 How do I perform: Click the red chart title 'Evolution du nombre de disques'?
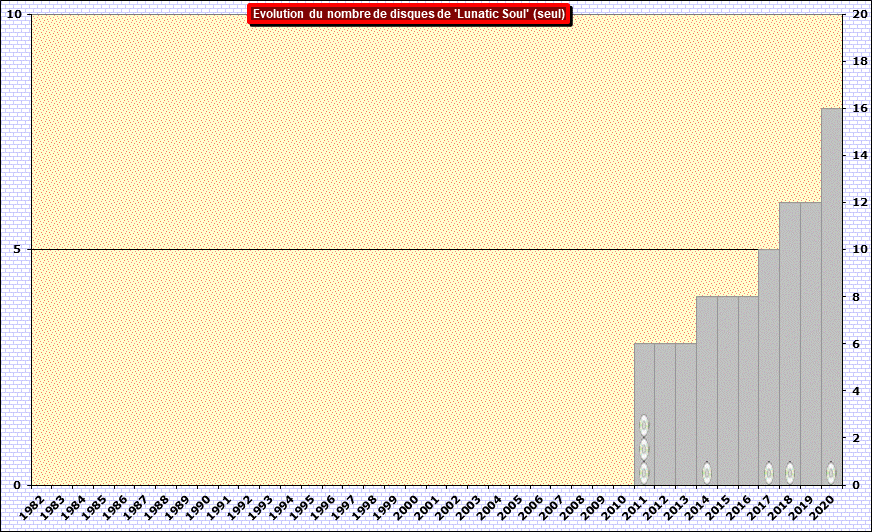point(409,14)
